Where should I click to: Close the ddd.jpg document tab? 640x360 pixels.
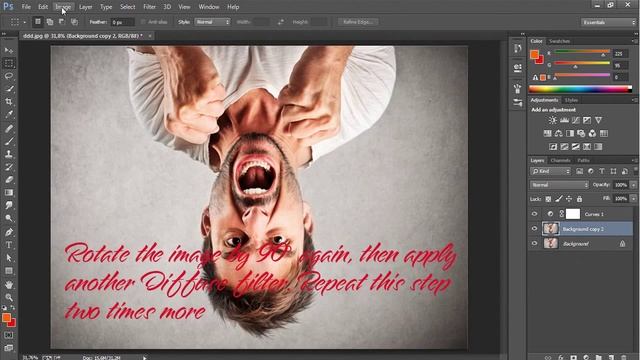click(150, 36)
